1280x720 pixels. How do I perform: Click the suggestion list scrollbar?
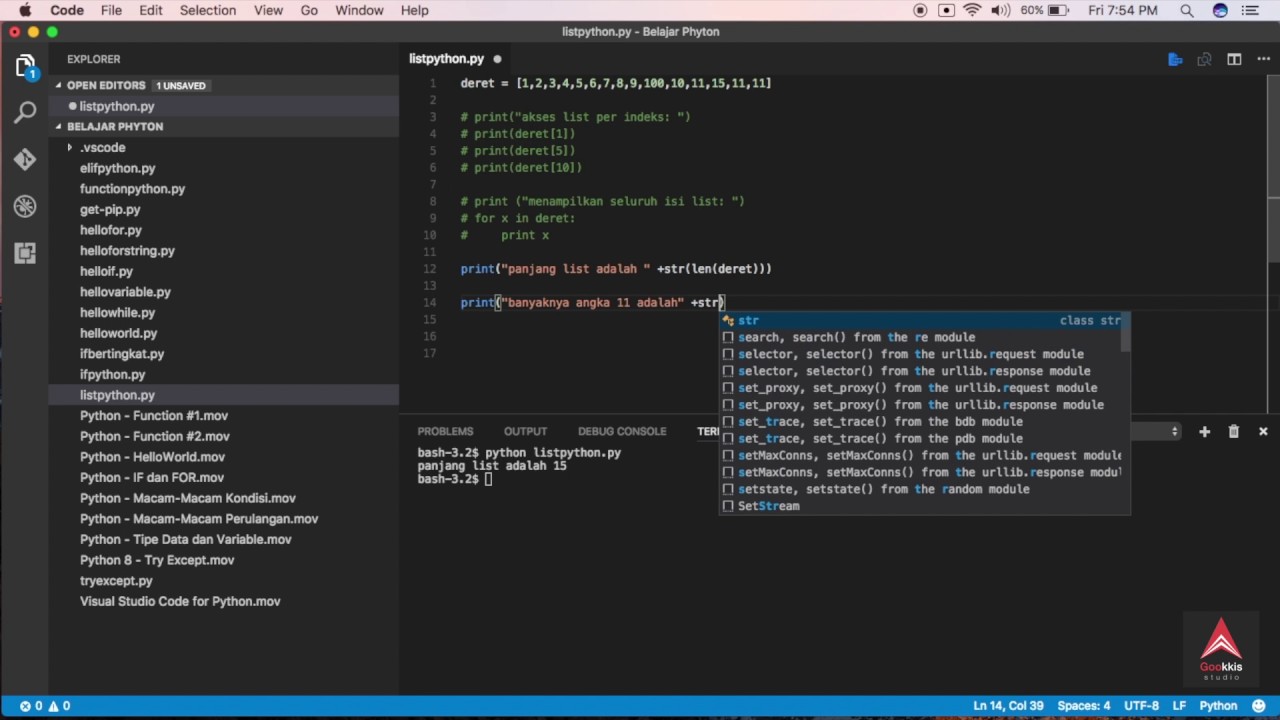click(x=1125, y=333)
